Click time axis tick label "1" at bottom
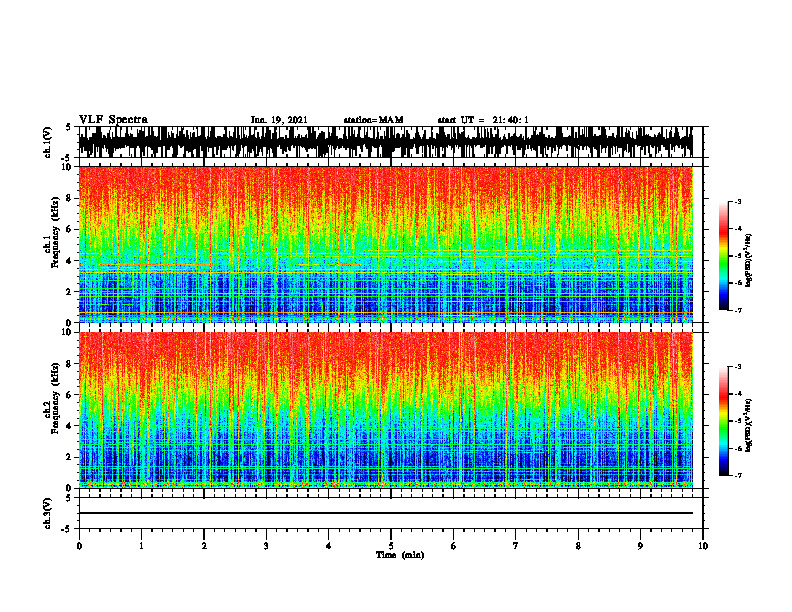This screenshot has width=792, height=612. 141,546
